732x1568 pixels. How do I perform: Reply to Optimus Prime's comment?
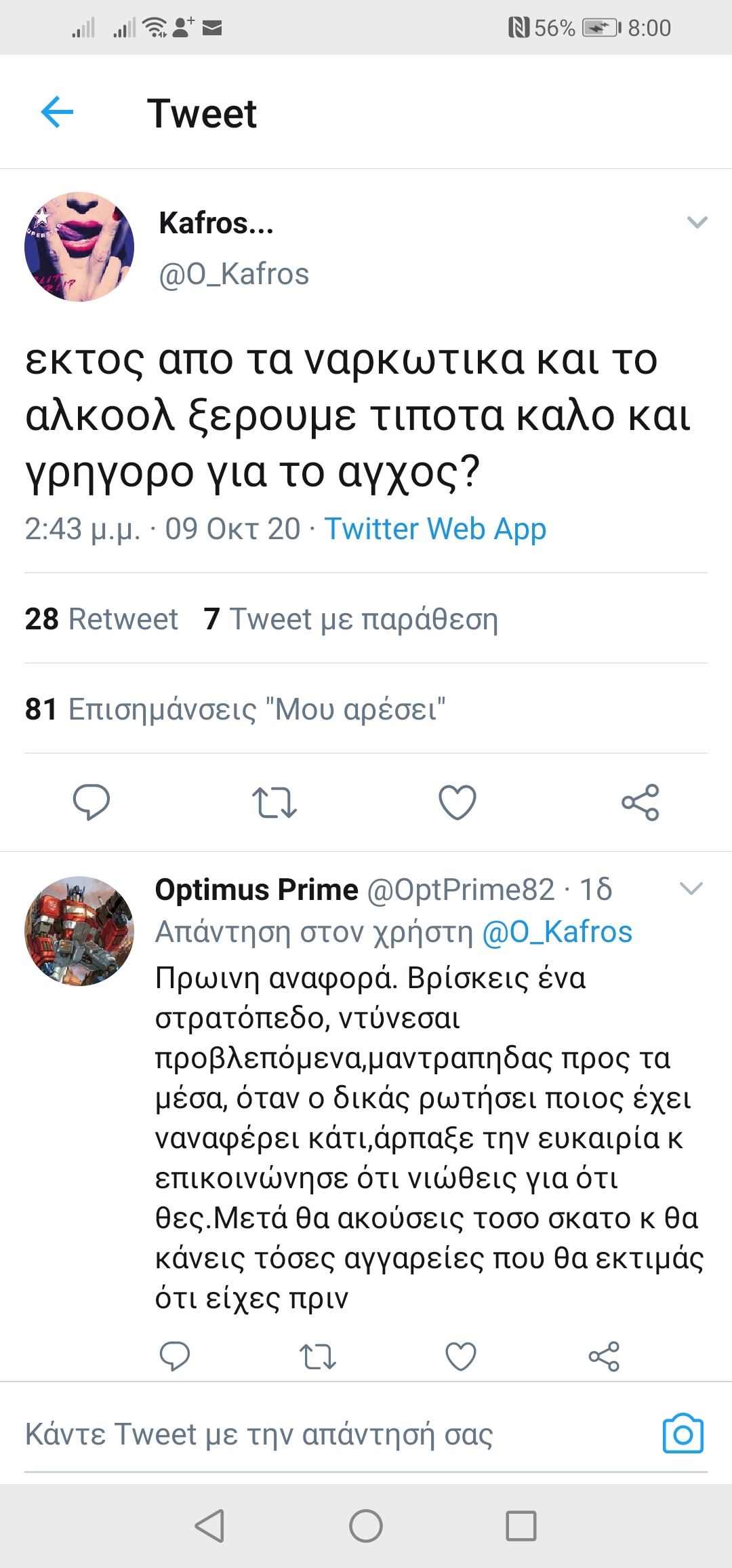tap(174, 1356)
